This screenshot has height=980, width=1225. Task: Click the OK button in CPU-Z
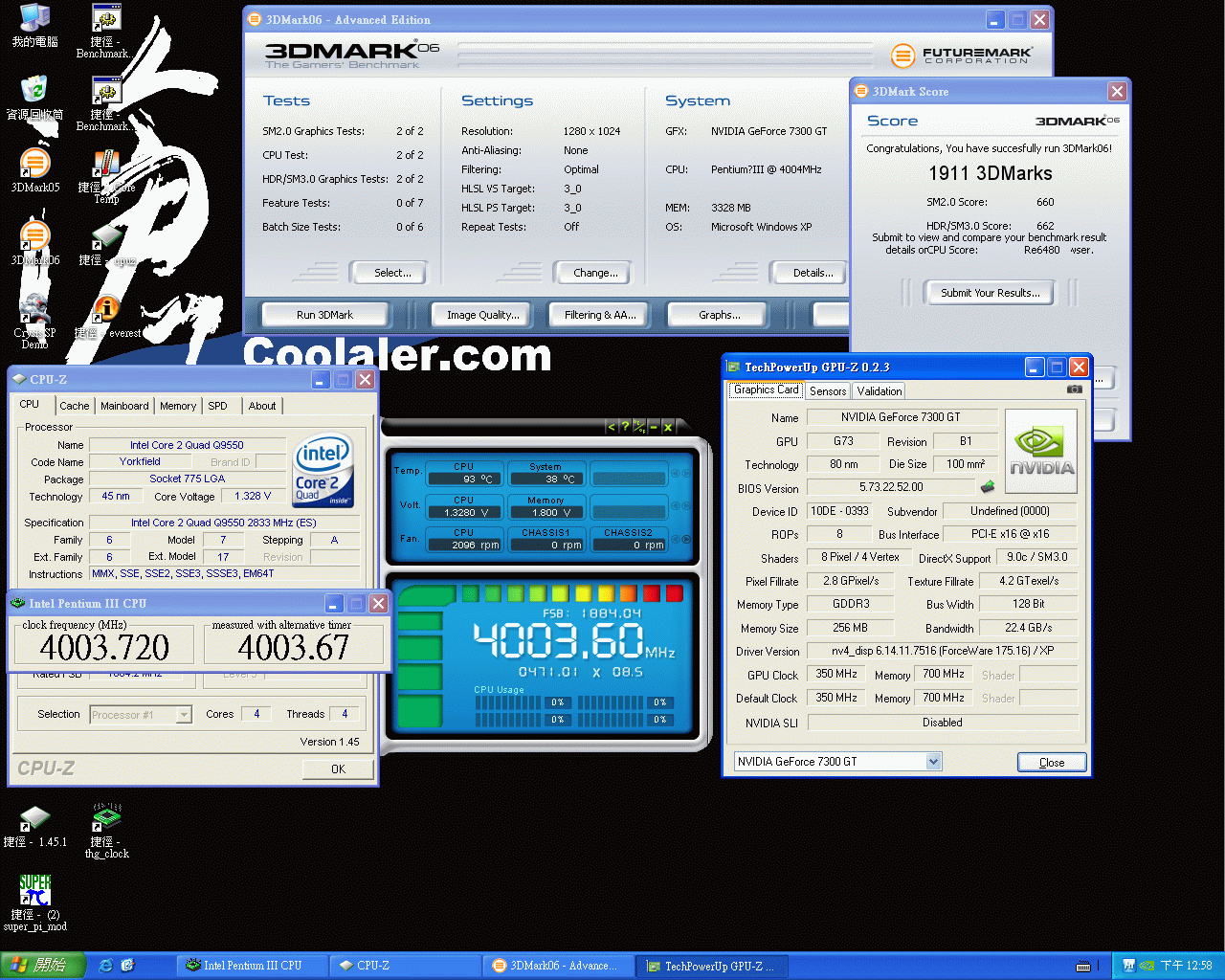(338, 769)
